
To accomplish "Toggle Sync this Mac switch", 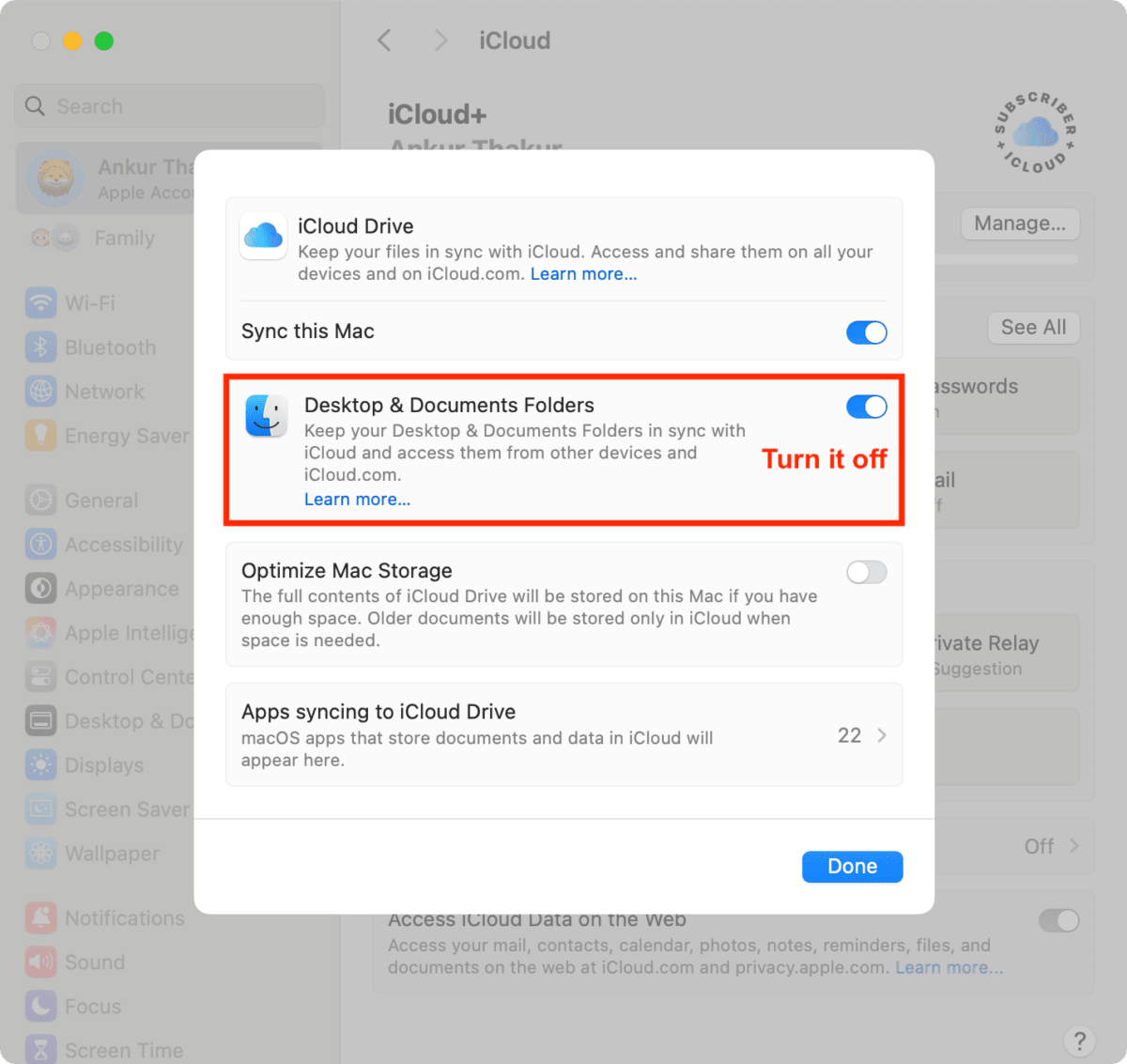I will point(866,332).
